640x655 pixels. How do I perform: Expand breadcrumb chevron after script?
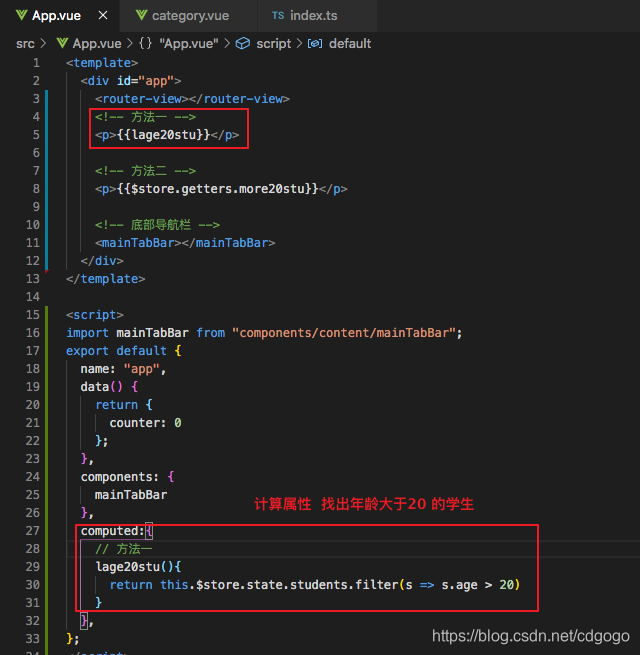pos(299,43)
